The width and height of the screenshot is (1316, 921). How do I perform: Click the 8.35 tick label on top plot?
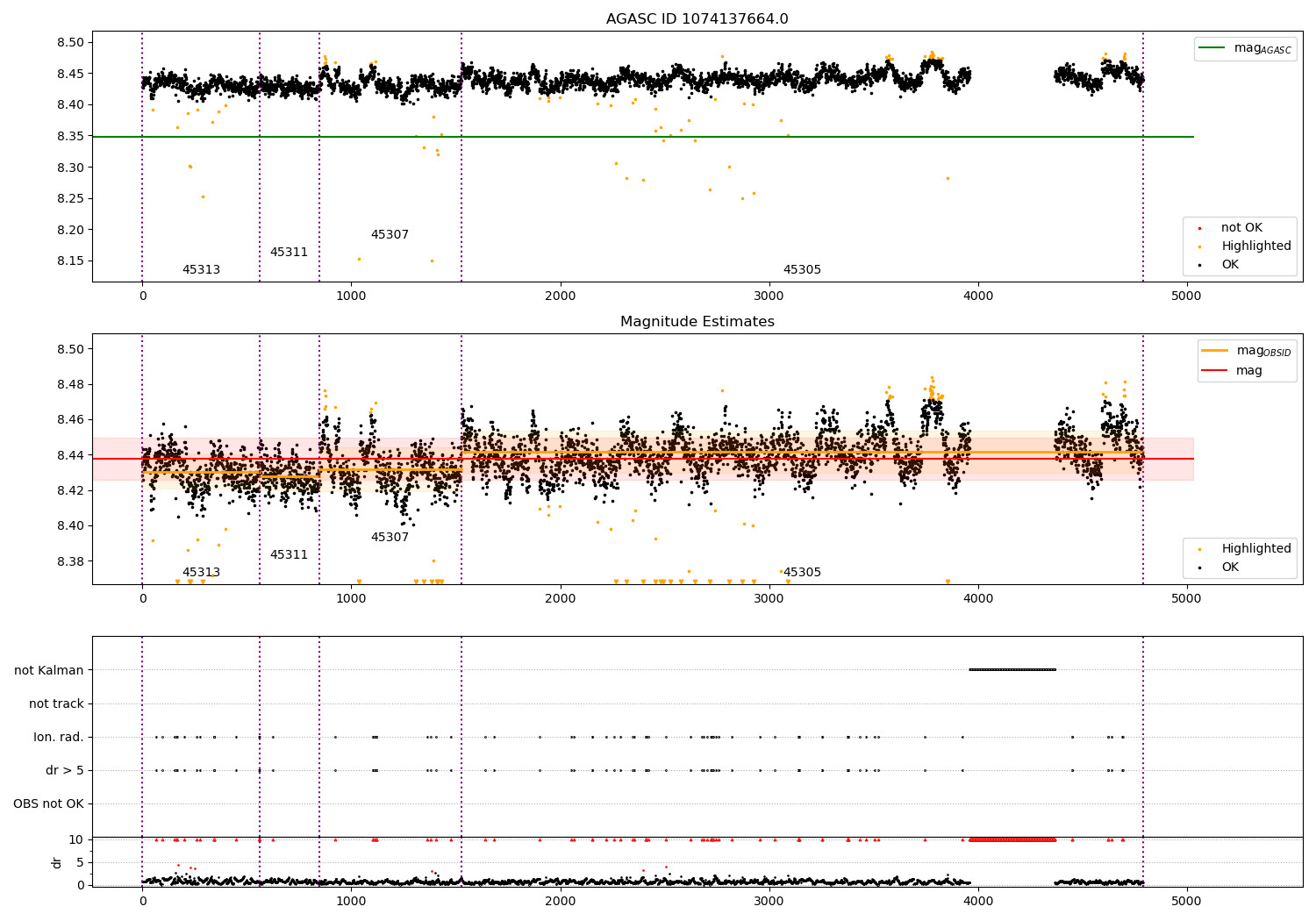69,136
